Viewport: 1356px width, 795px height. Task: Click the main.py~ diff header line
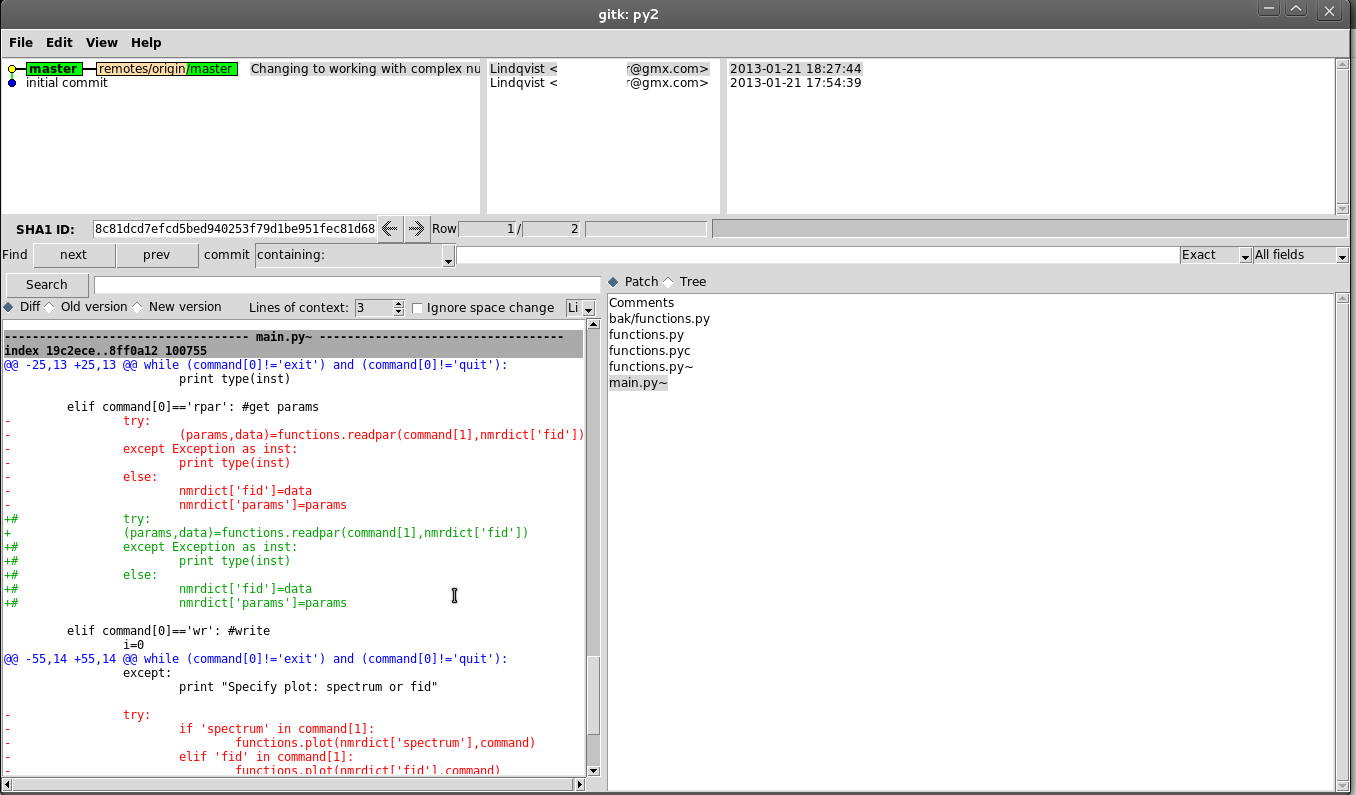[293, 337]
